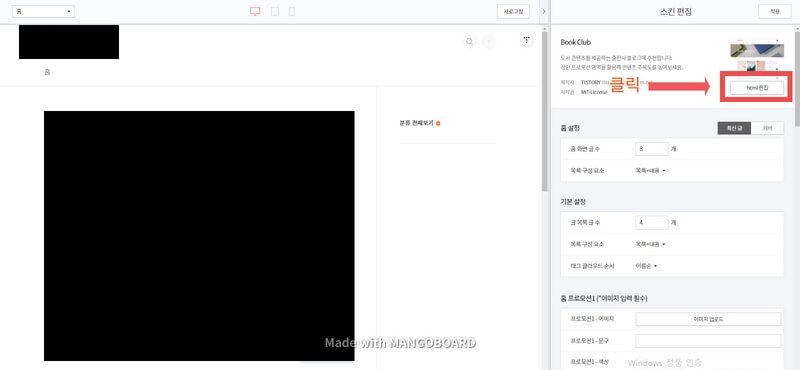Image resolution: width=800 pixels, height=370 pixels.
Task: Open the page selector dropdown showing 홈
Action: point(43,11)
